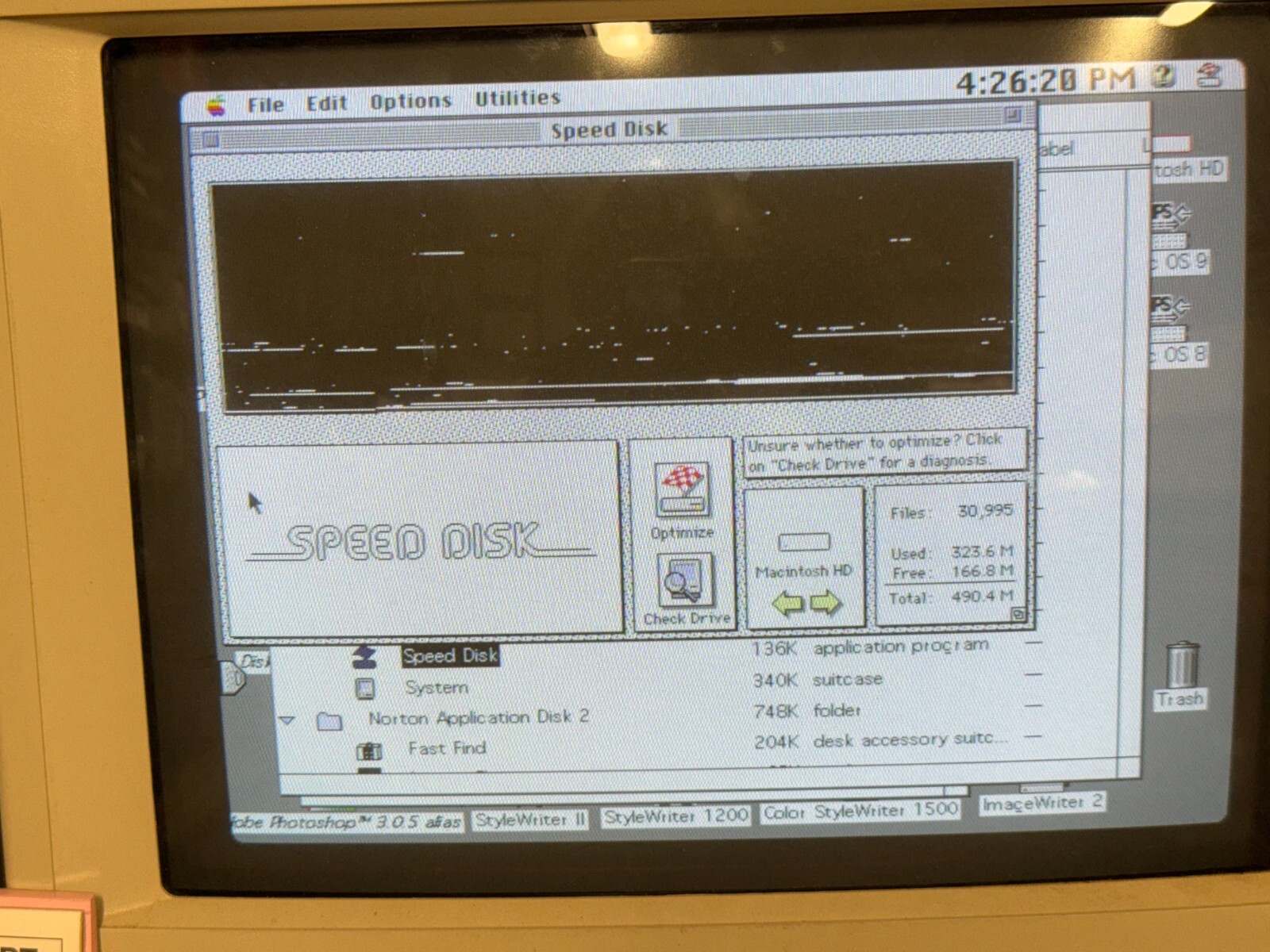Click the '204K' size of Fast Find
The image size is (1270, 952).
777,742
